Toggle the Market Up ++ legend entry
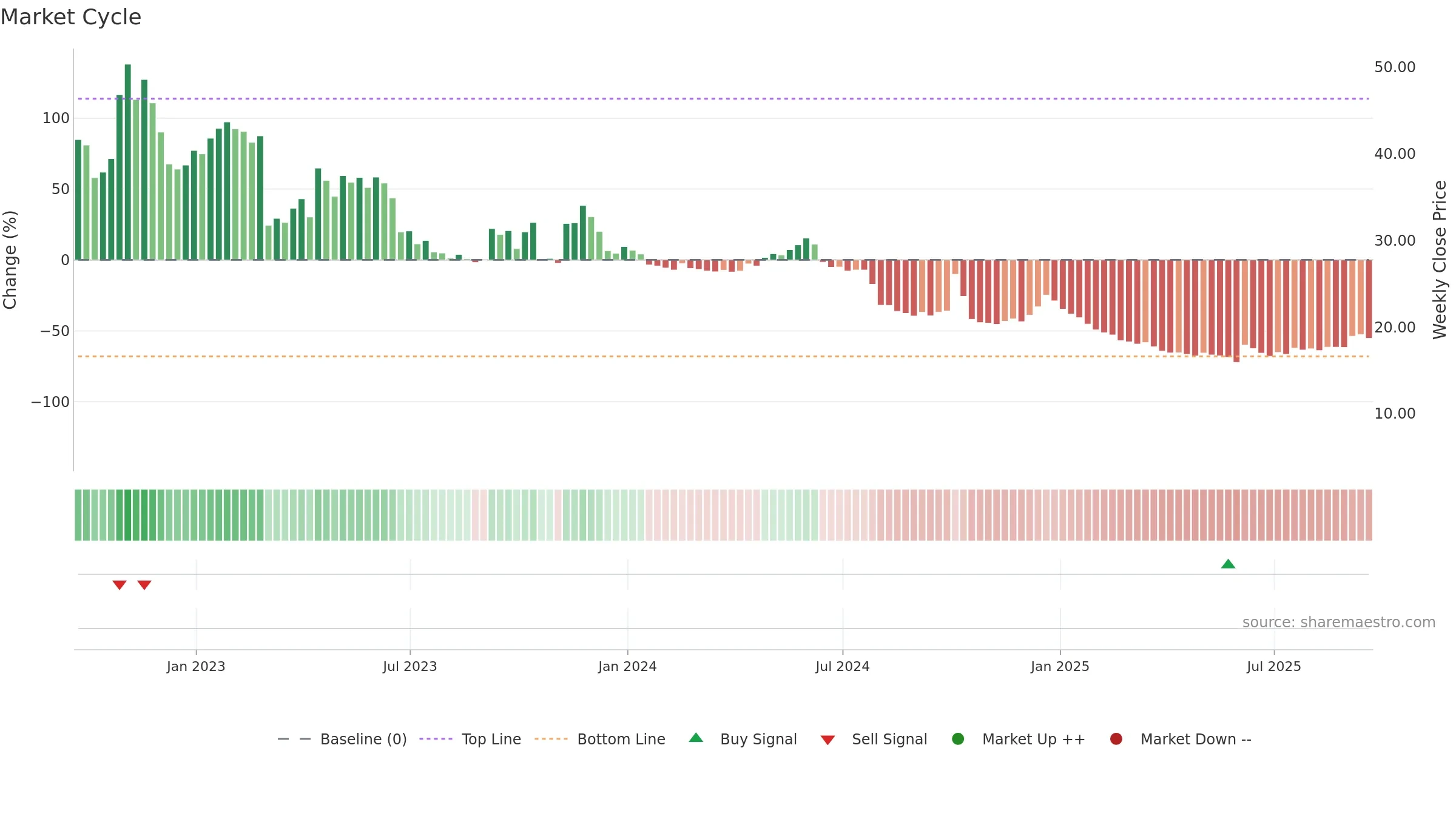 click(1019, 739)
